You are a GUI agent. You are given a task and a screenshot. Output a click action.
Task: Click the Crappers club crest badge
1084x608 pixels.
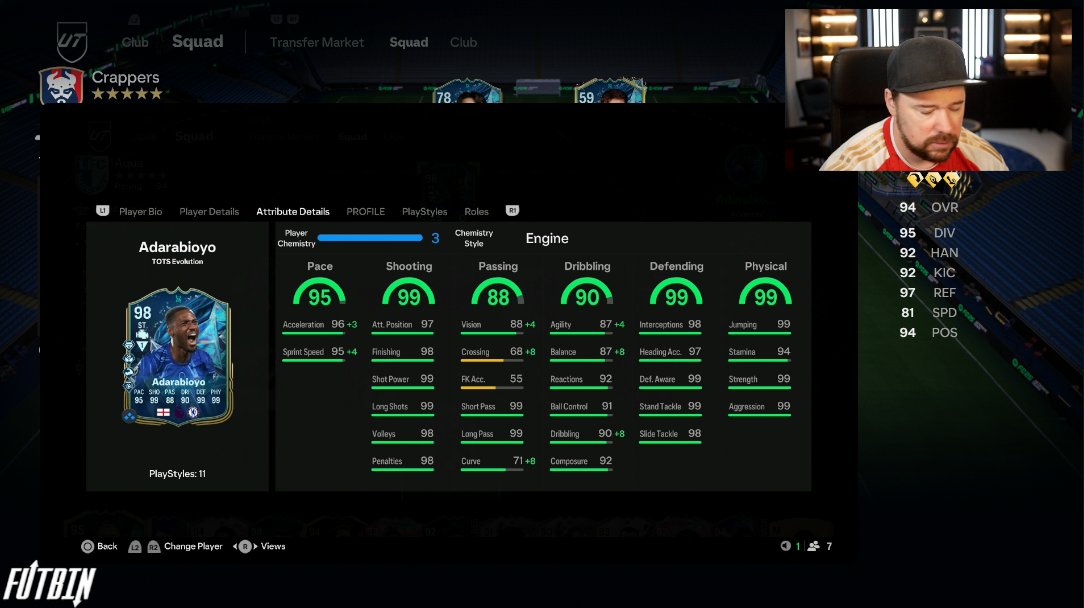tap(62, 86)
